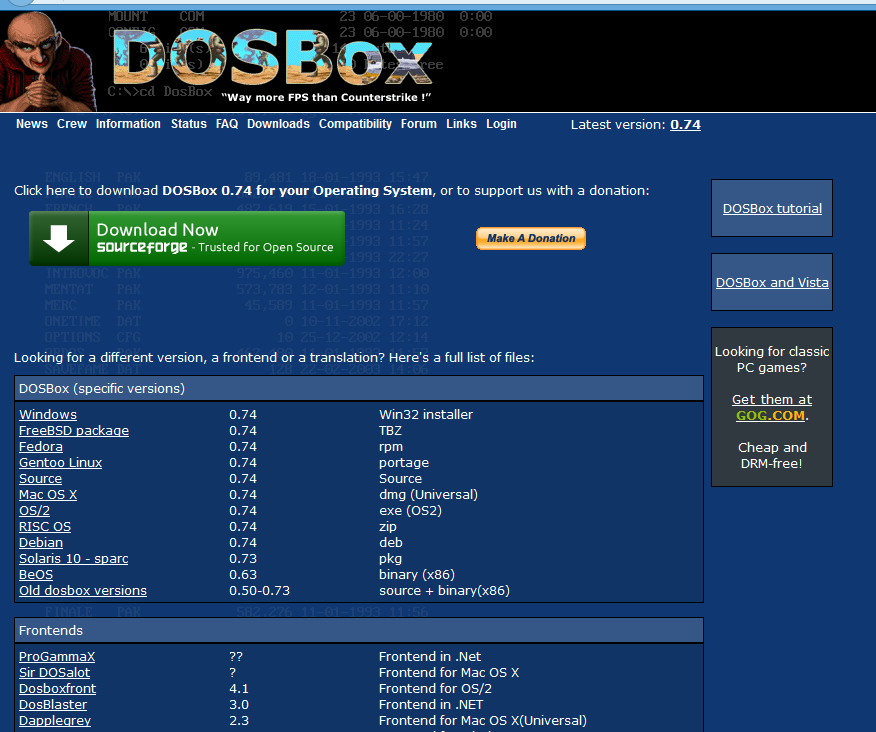Open the ProGammaX frontend link
This screenshot has height=732, width=876.
click(57, 657)
